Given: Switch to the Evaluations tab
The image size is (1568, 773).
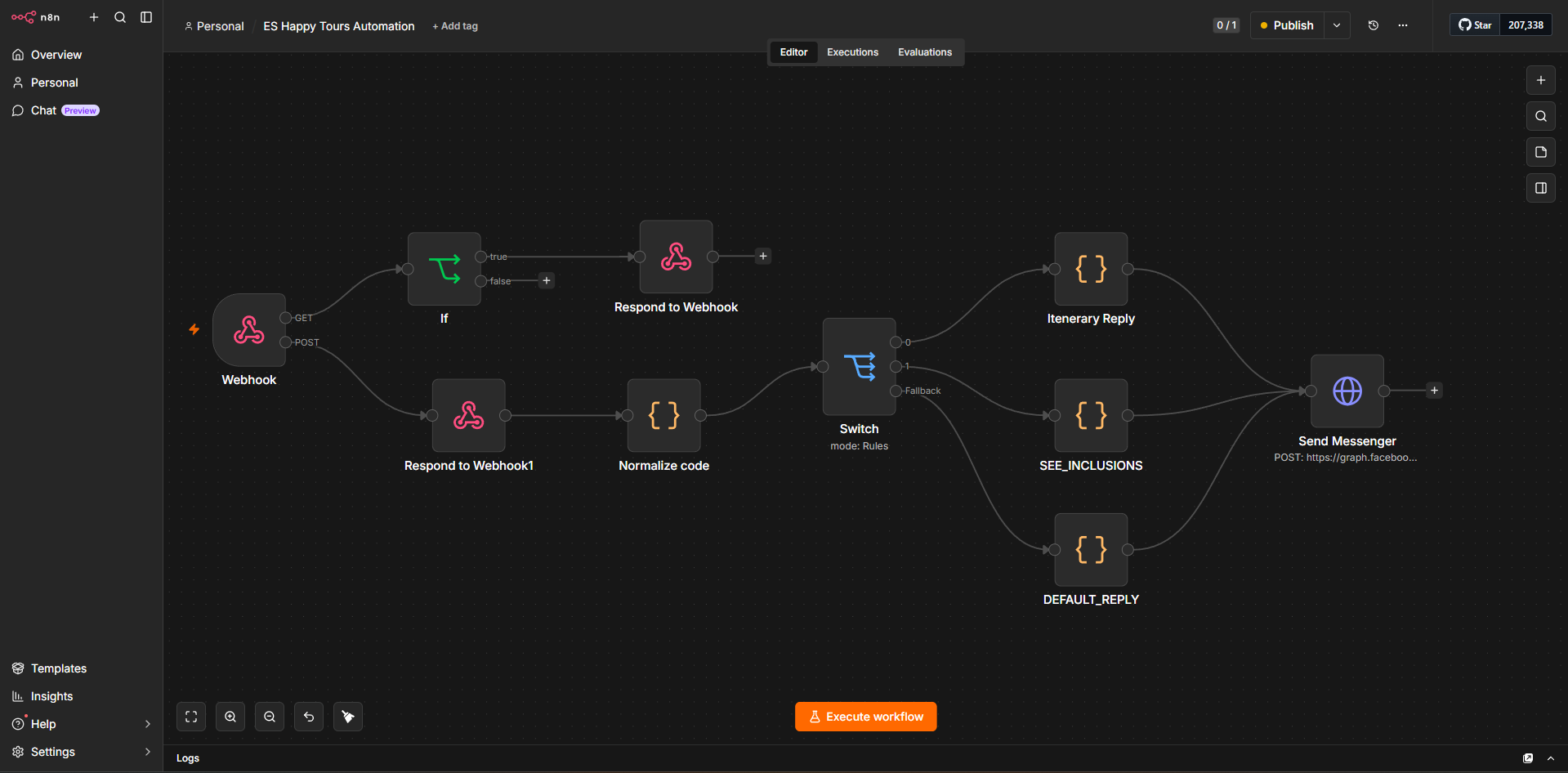Looking at the screenshot, I should click(x=925, y=52).
